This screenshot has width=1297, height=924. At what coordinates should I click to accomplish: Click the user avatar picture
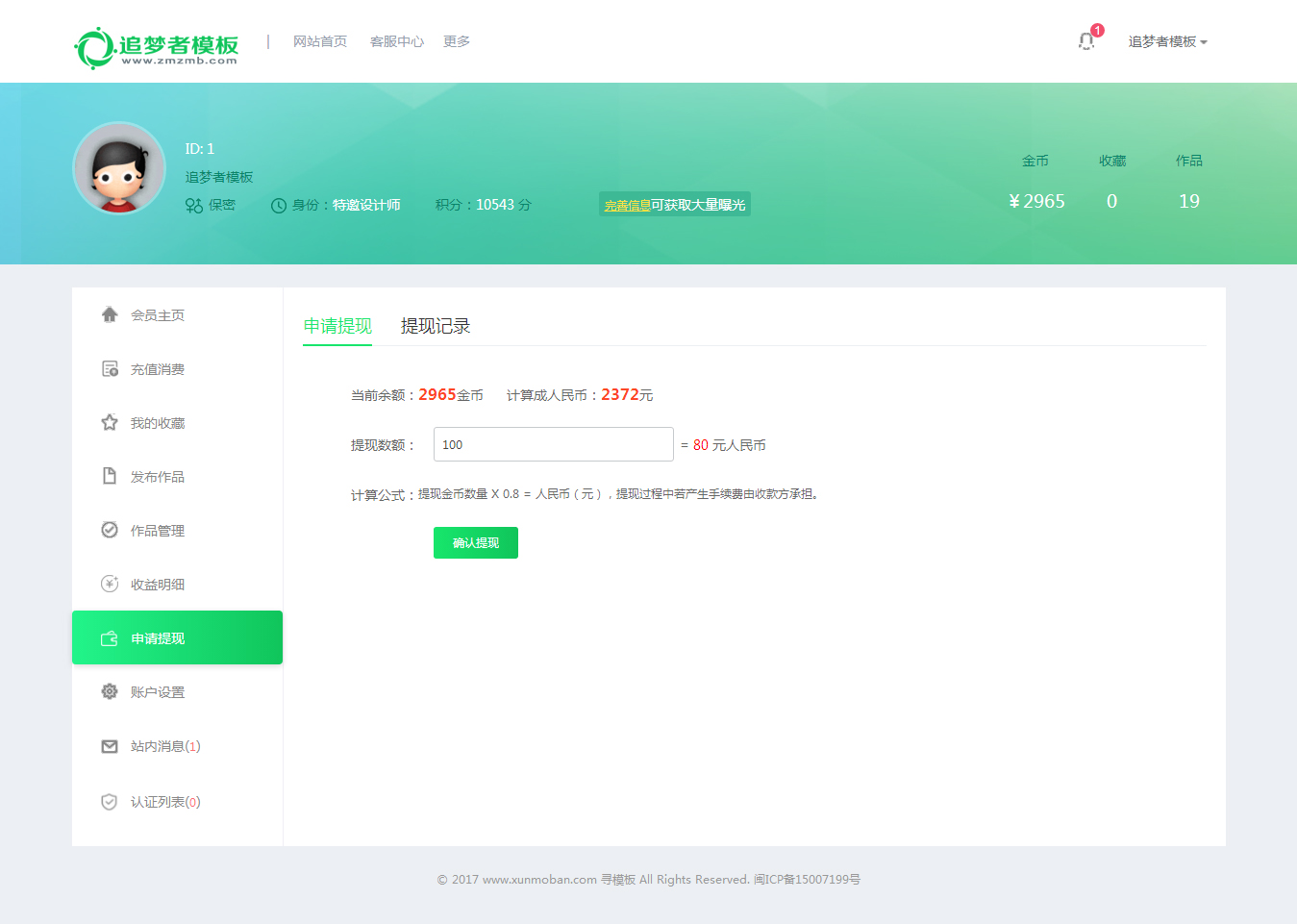pyautogui.click(x=119, y=168)
